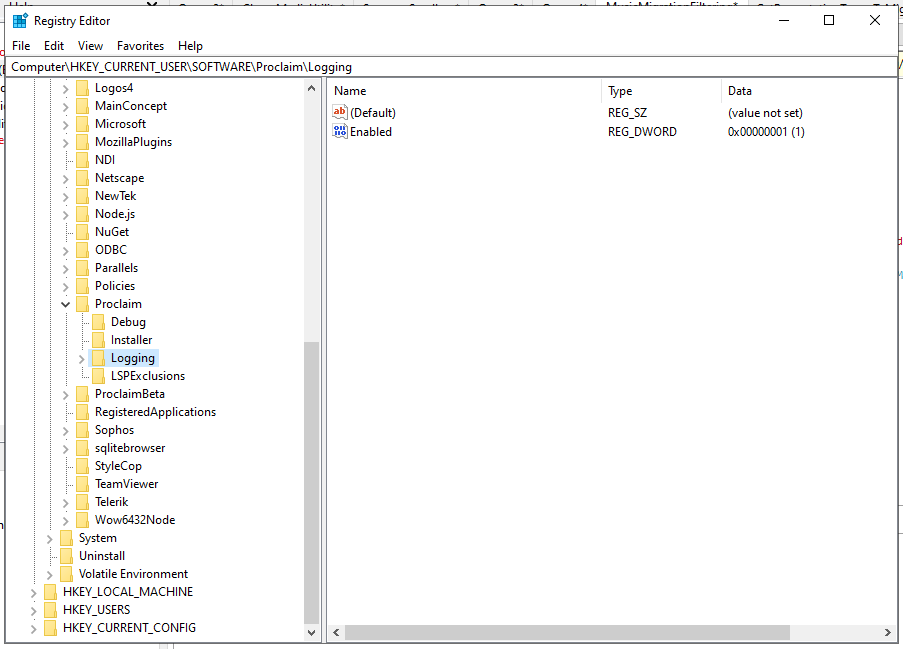Click the Logos4 folder icon
The height and width of the screenshot is (649, 903).
[x=83, y=88]
